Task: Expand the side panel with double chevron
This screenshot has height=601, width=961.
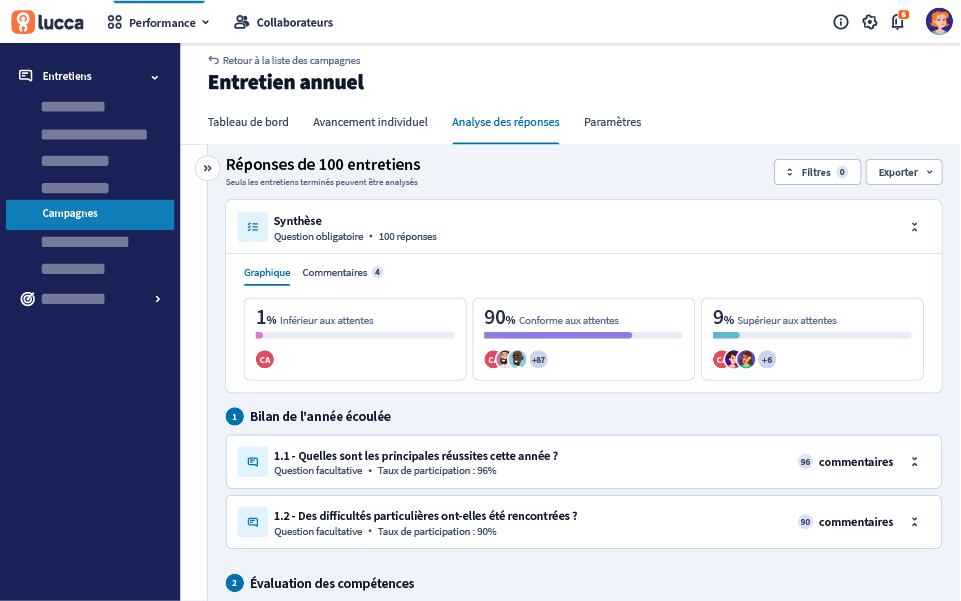Action: (x=208, y=168)
